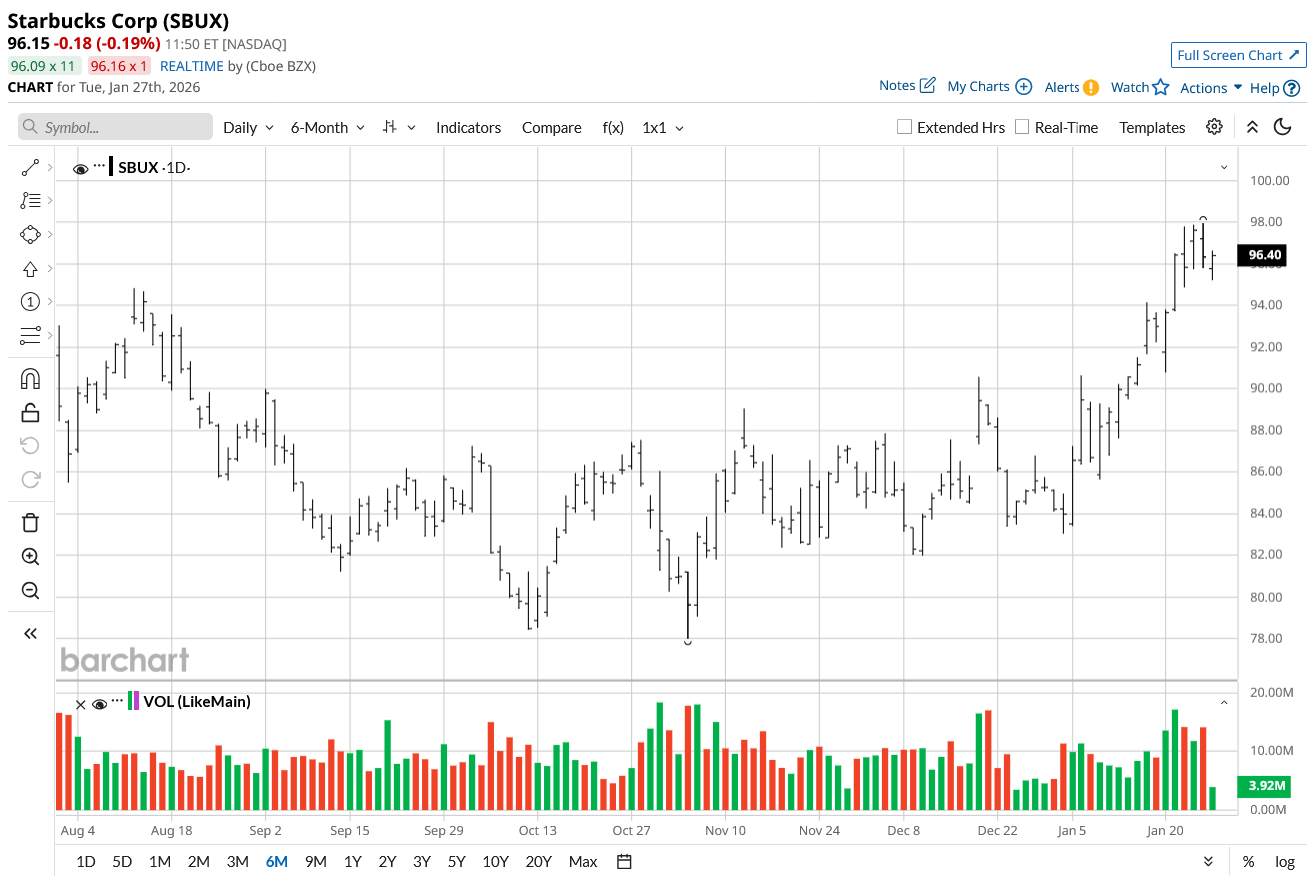This screenshot has width=1308, height=876.
Task: Select the 5D range
Action: (122, 862)
